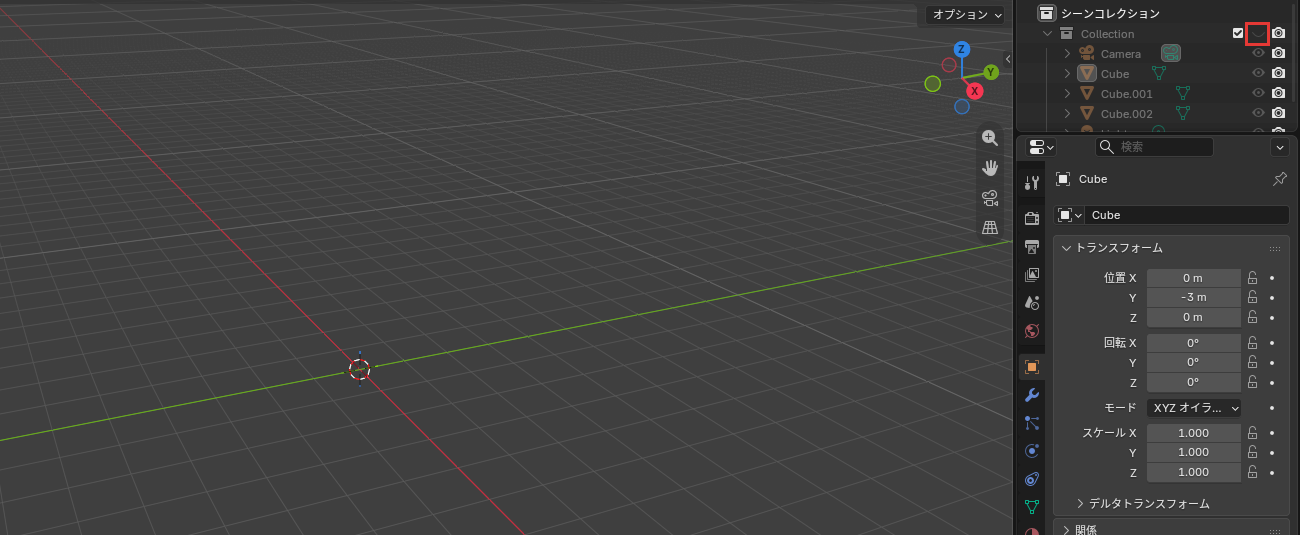Open the World properties globe tab
Image resolution: width=1300 pixels, height=535 pixels.
coord(1032,330)
